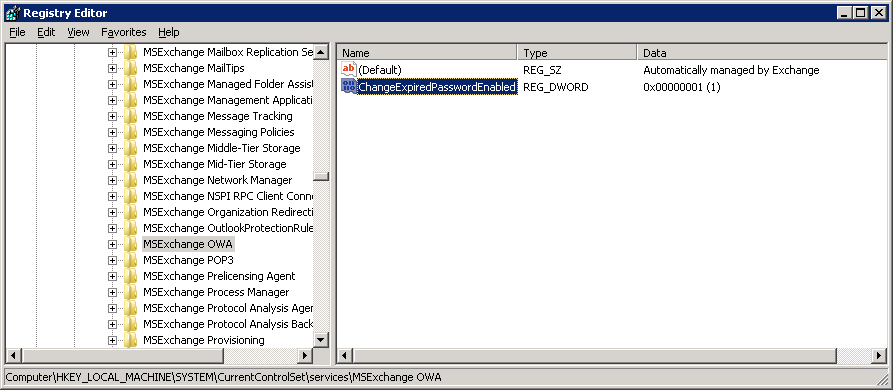Select ChangeExpiredPasswordEnabled value name
This screenshot has width=893, height=390.
[437, 87]
